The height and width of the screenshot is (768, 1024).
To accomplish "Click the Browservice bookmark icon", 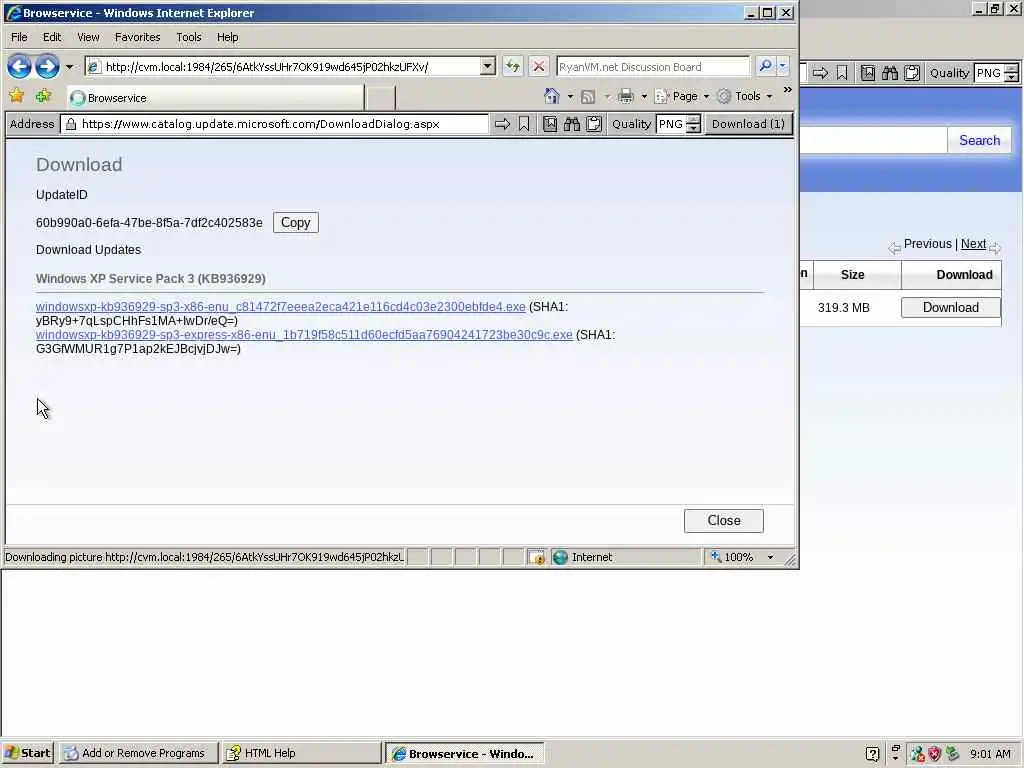I will (x=524, y=124).
